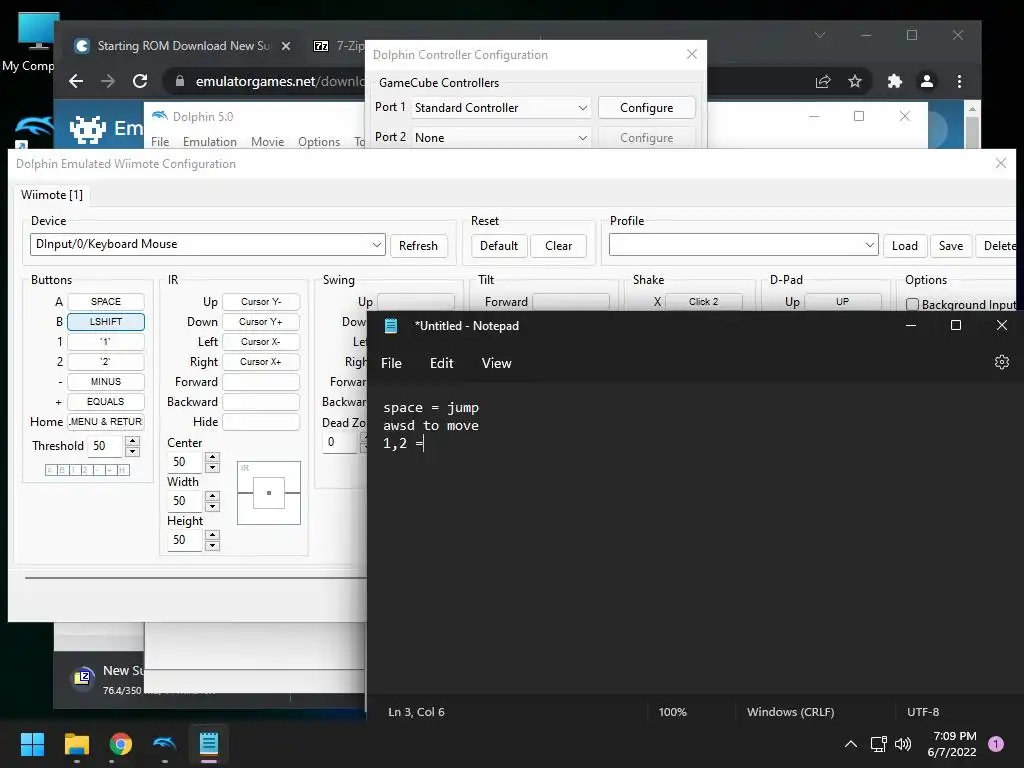Open Notepad View menu

tap(496, 363)
